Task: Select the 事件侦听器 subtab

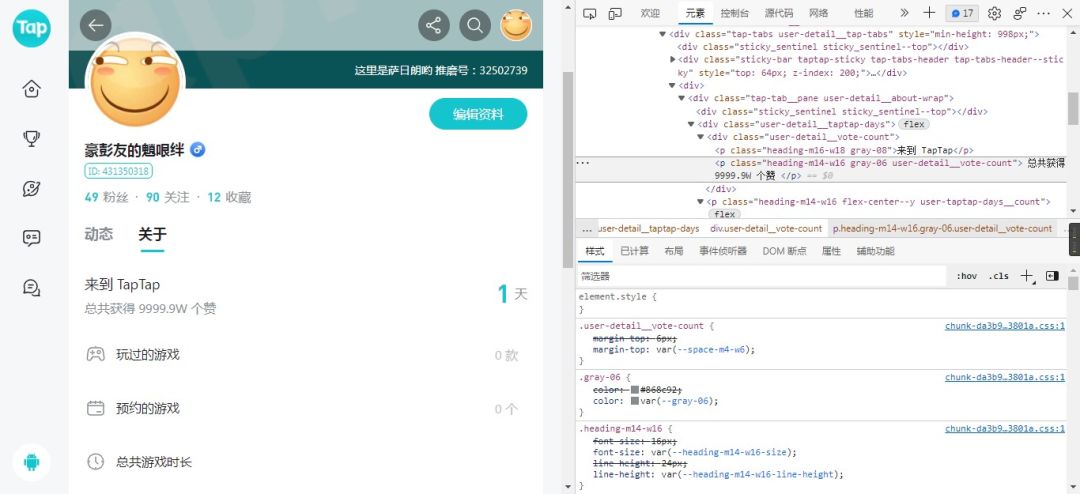Action: [x=723, y=251]
